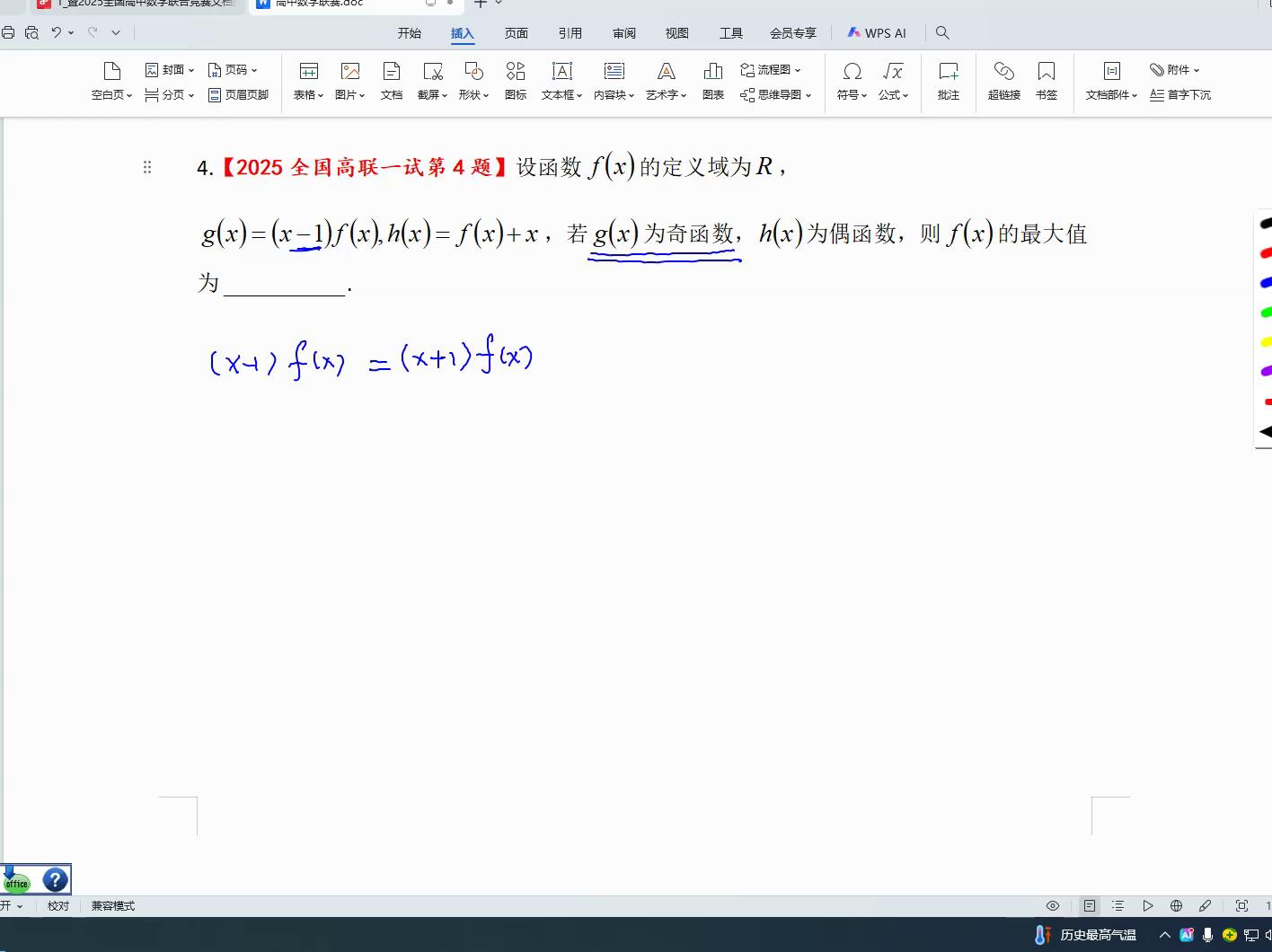Click 页眉页脚 header and footer button
This screenshot has width=1272, height=952.
pyautogui.click(x=239, y=94)
